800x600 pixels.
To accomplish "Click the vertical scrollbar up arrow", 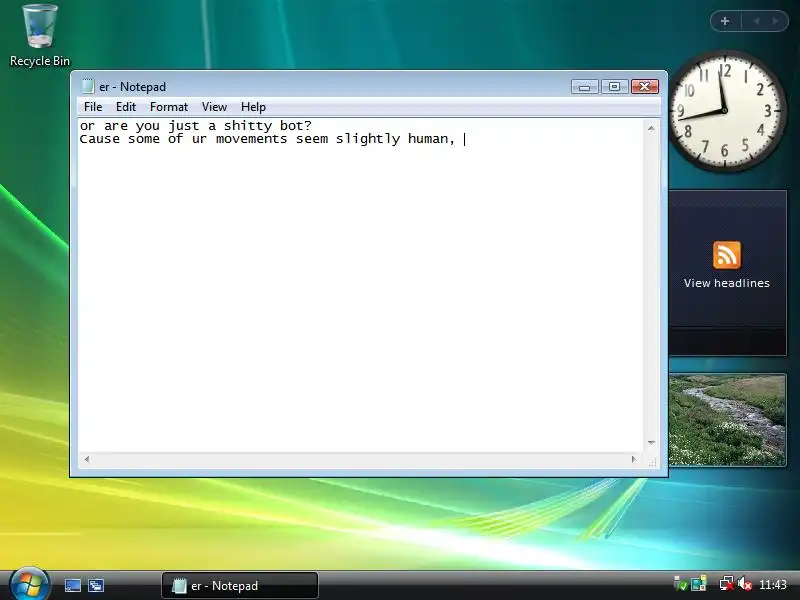I will click(x=651, y=128).
